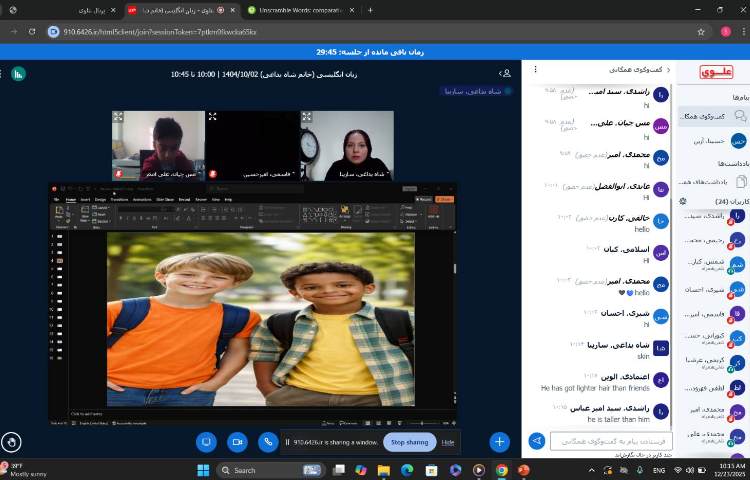Toggle the phone audio button
This screenshot has height=480, width=750.
(x=268, y=441)
